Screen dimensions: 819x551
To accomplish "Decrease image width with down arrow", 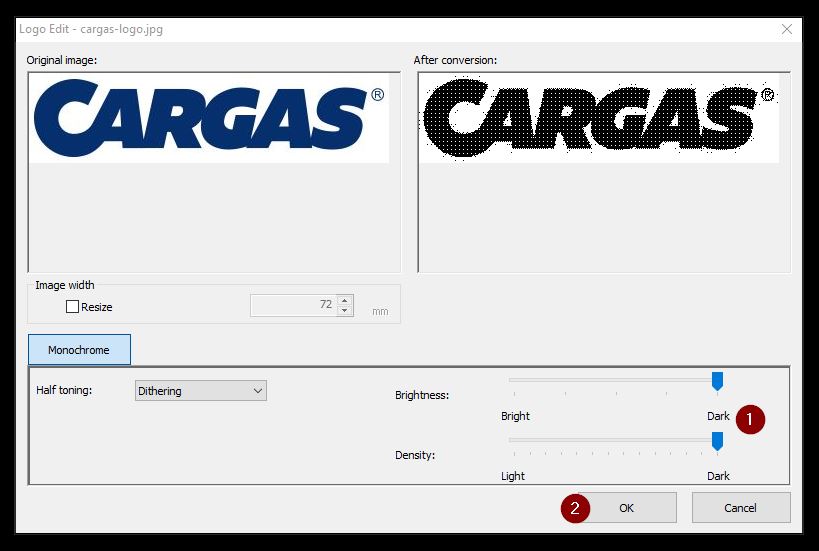I will point(345,311).
